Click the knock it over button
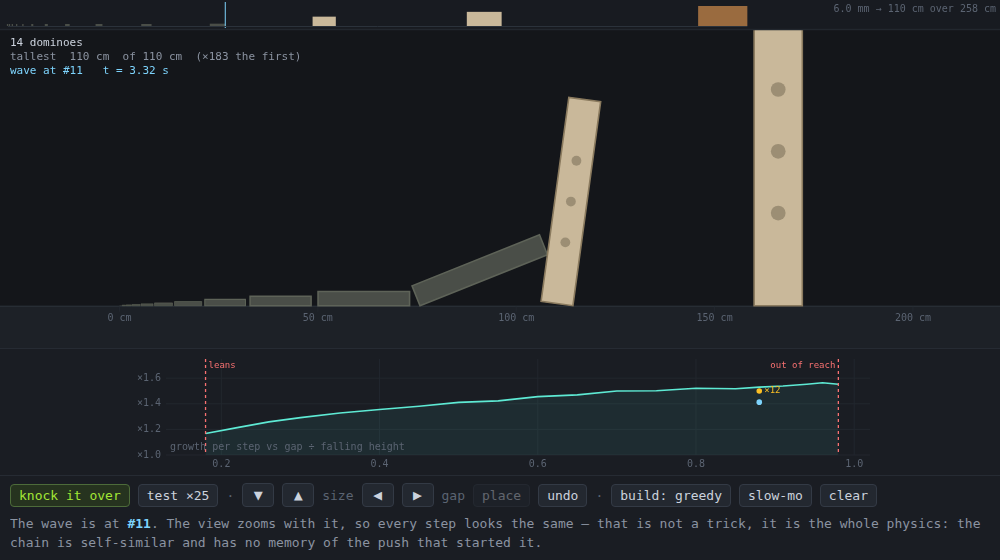Image resolution: width=1000 pixels, height=560 pixels. 70,496
